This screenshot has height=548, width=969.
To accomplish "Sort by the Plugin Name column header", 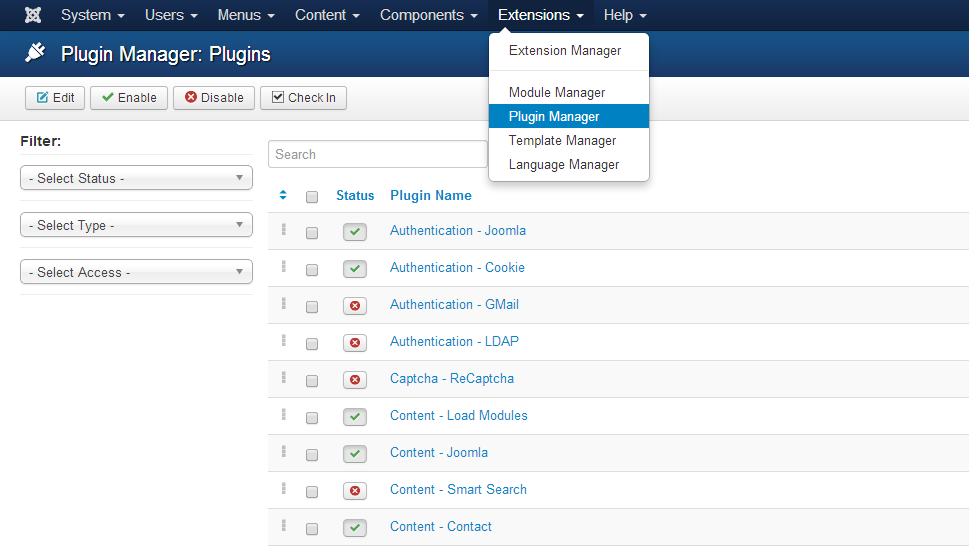I will [431, 196].
